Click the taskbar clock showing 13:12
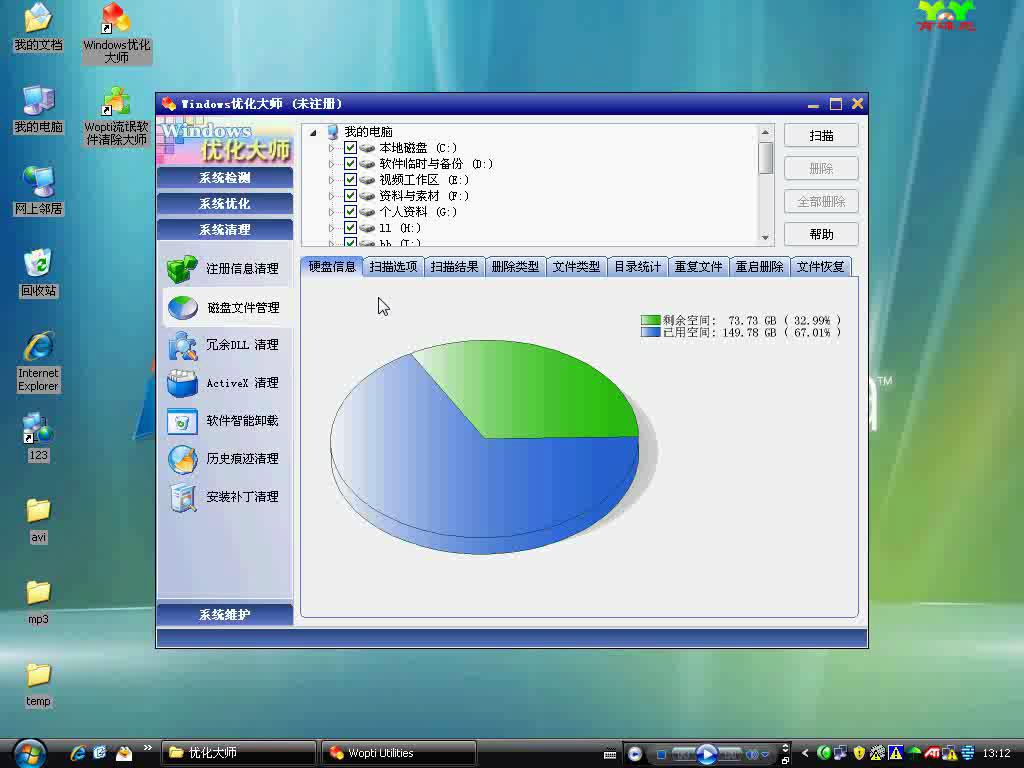 (x=996, y=753)
